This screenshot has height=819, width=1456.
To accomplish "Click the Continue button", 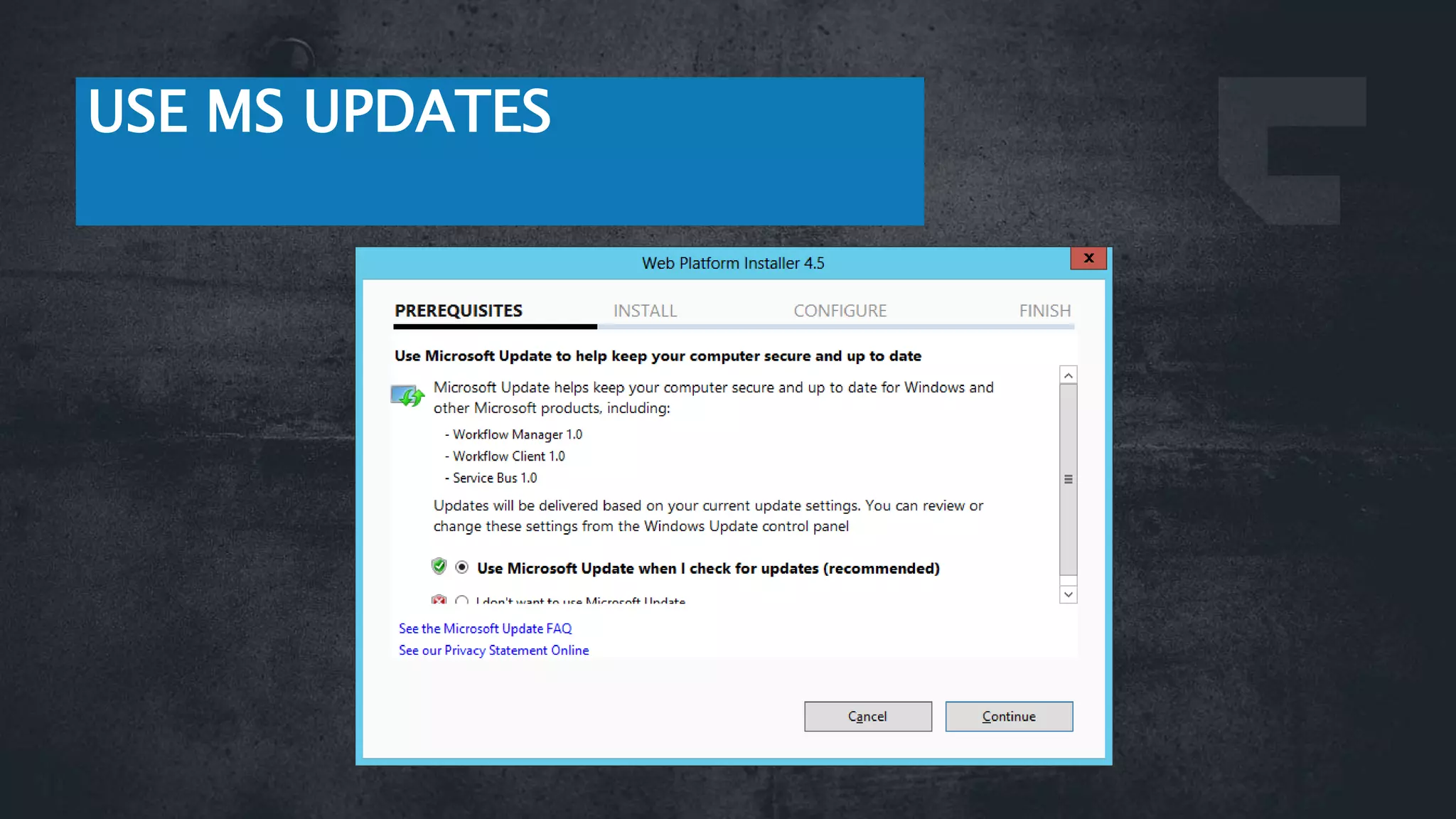I will pos(1009,717).
